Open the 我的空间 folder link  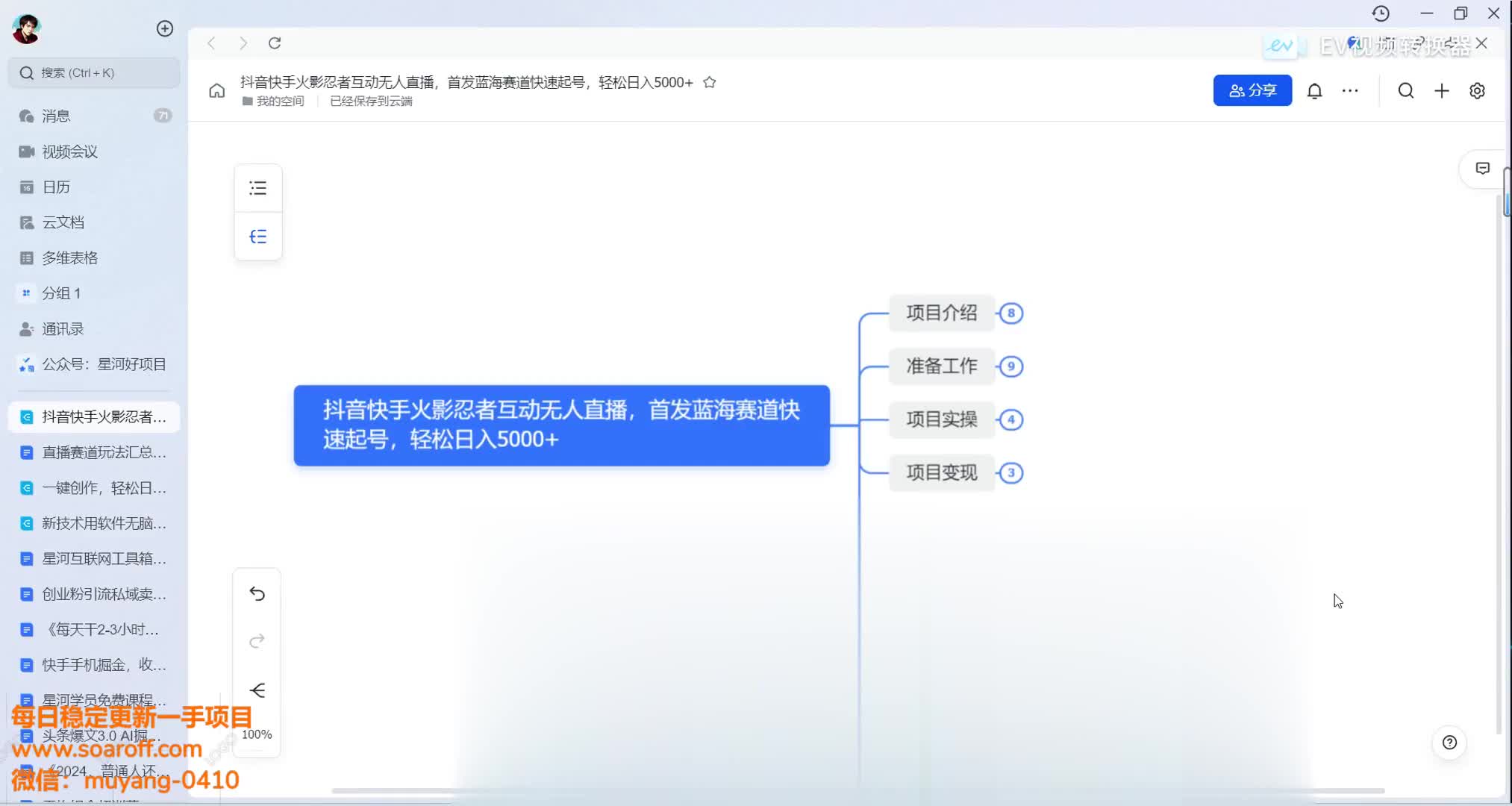click(x=273, y=101)
